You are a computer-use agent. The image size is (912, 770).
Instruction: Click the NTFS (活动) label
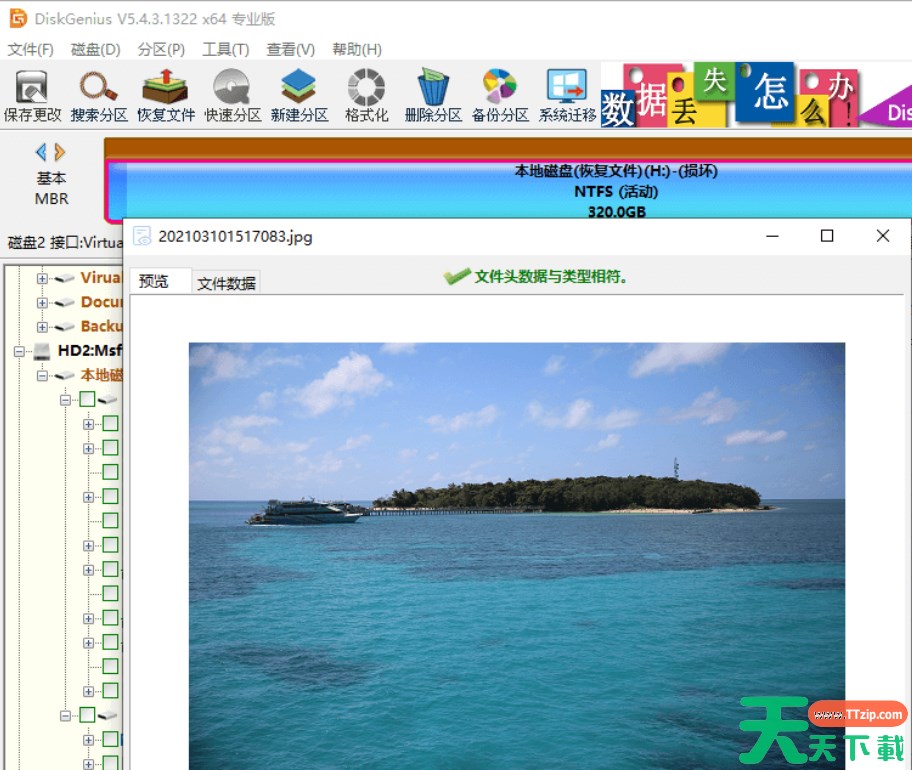[616, 191]
